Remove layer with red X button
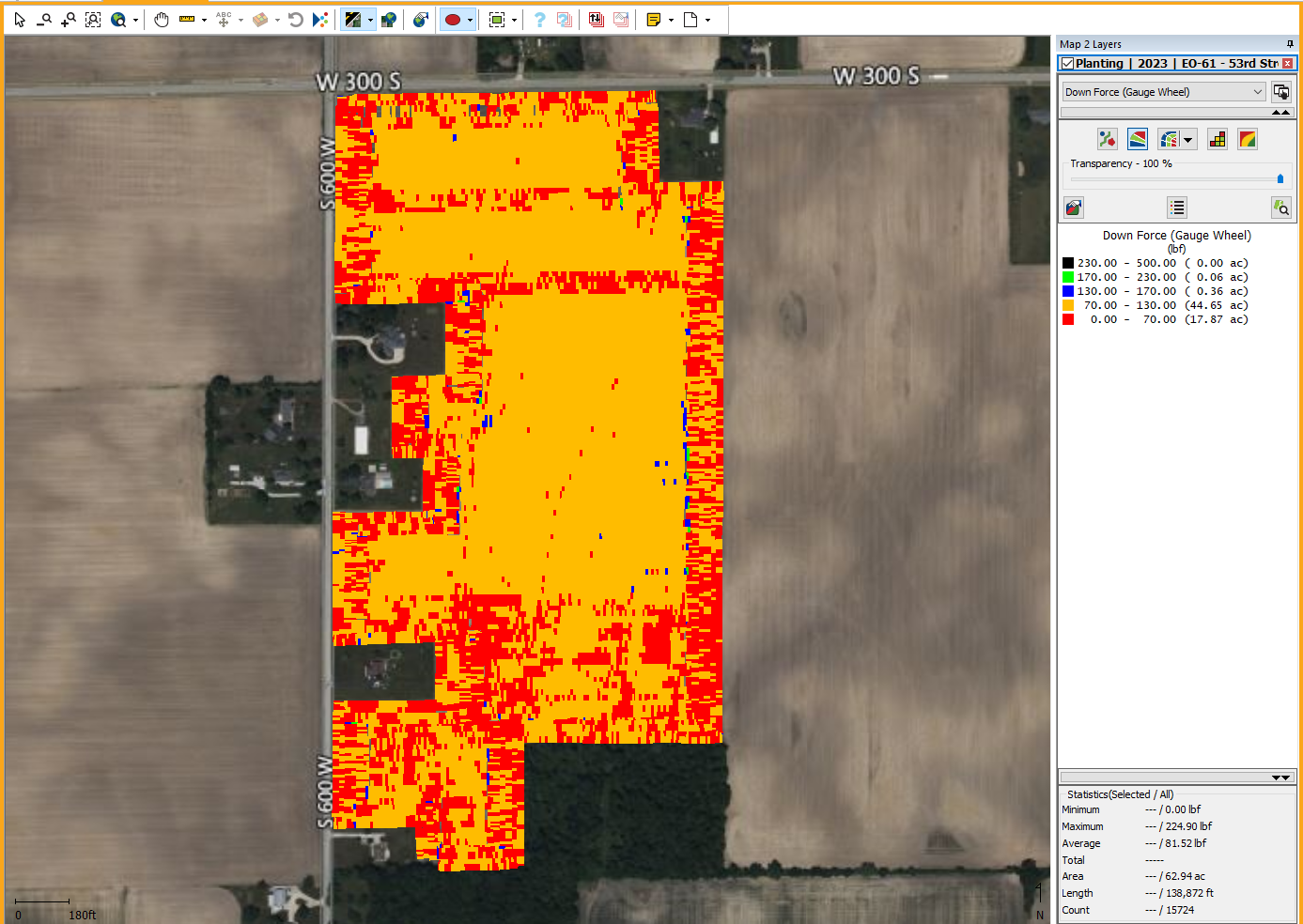The height and width of the screenshot is (924, 1303). click(x=1287, y=64)
